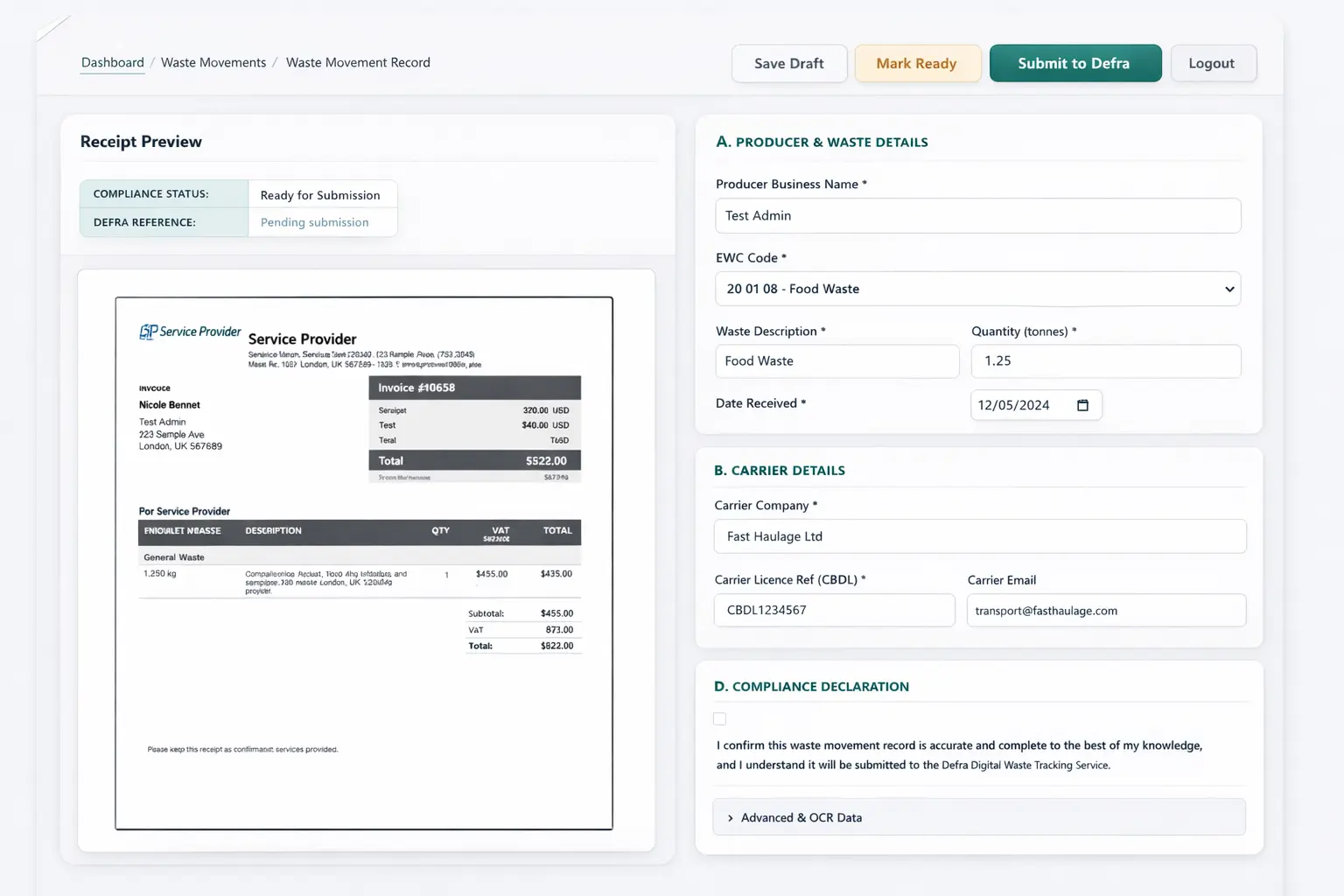1344x896 pixels.
Task: Submit the record to Defra
Action: pyautogui.click(x=1075, y=63)
